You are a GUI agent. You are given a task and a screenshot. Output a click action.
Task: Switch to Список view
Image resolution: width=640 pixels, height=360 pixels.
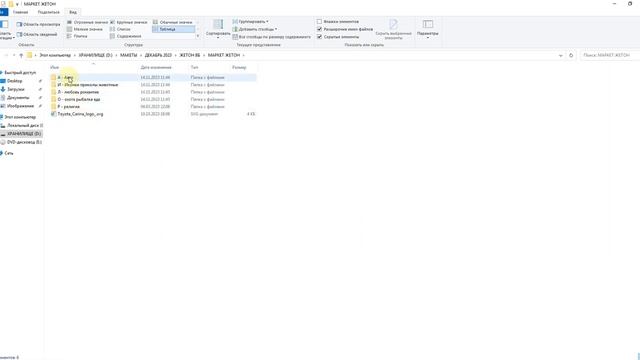[x=120, y=29]
